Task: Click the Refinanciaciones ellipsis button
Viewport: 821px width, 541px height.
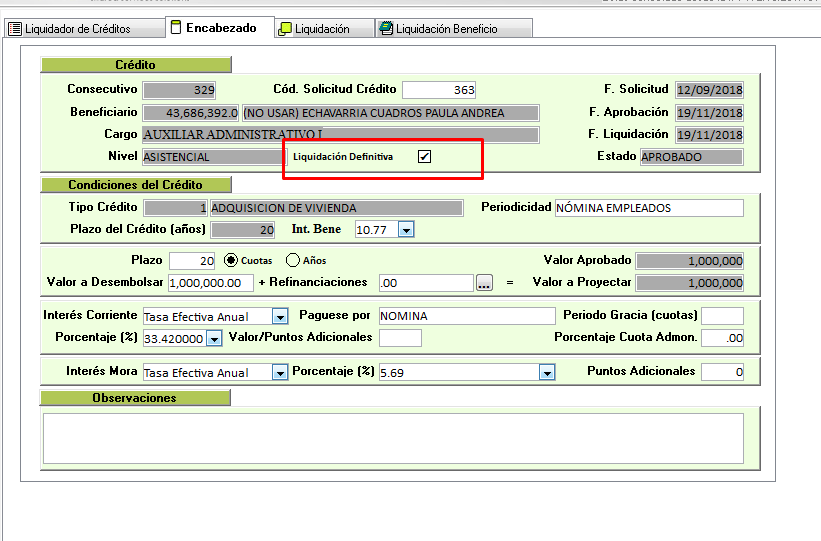Action: (x=484, y=283)
